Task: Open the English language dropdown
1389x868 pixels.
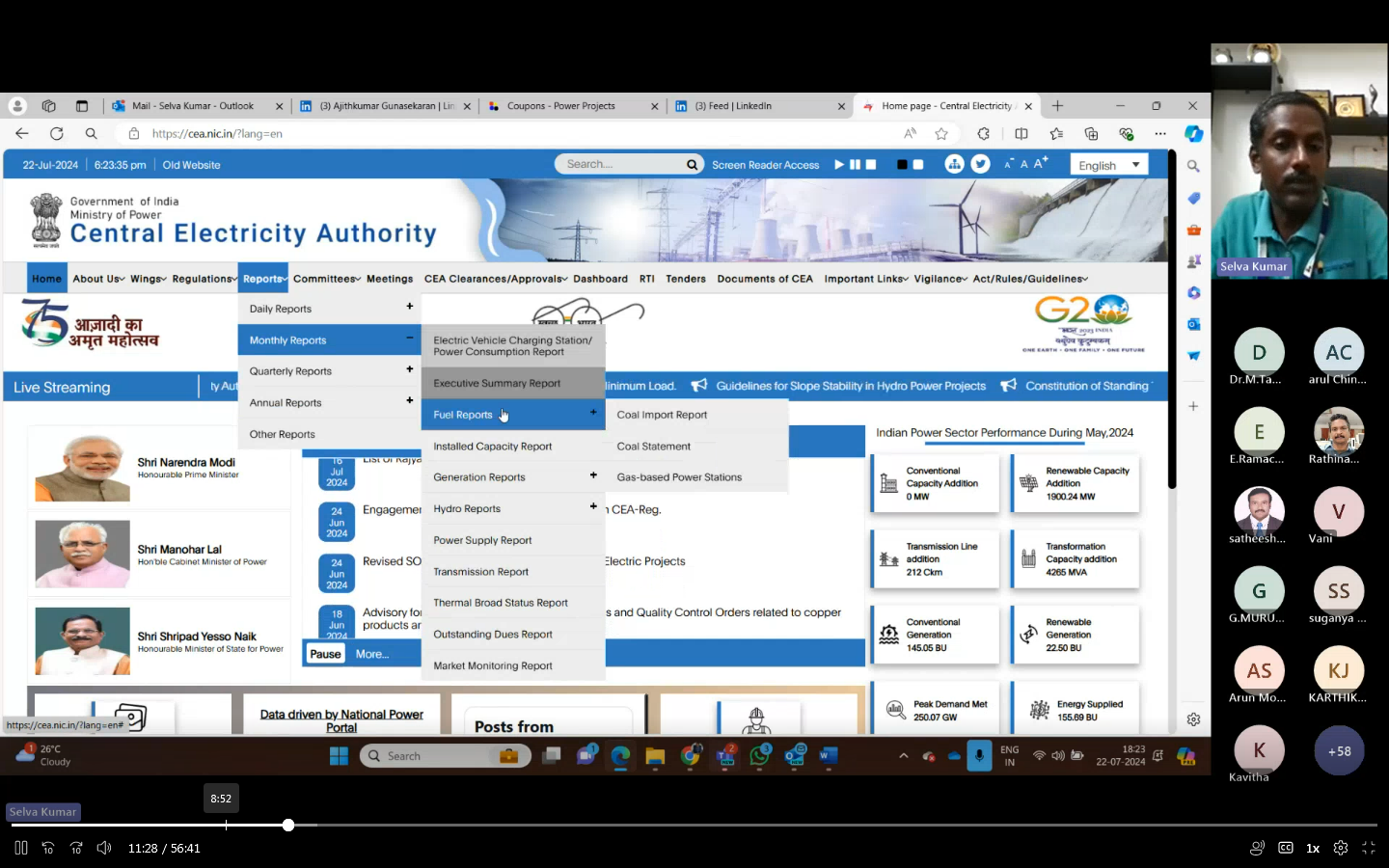Action: 1108,165
